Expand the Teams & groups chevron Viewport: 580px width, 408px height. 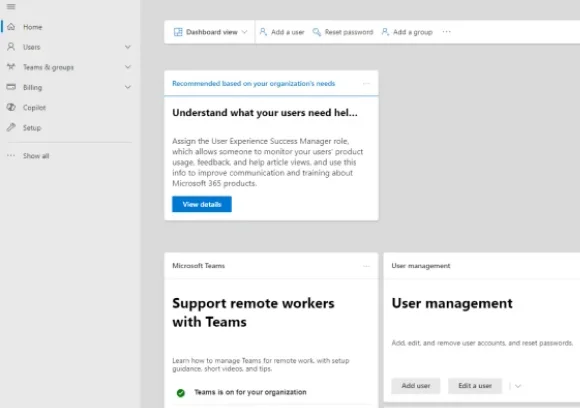tap(128, 67)
